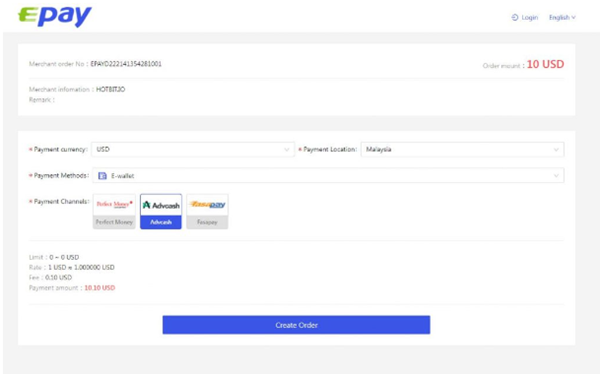Open the Payment currency USD dropdown
This screenshot has height=374, width=600.
[x=192, y=149]
